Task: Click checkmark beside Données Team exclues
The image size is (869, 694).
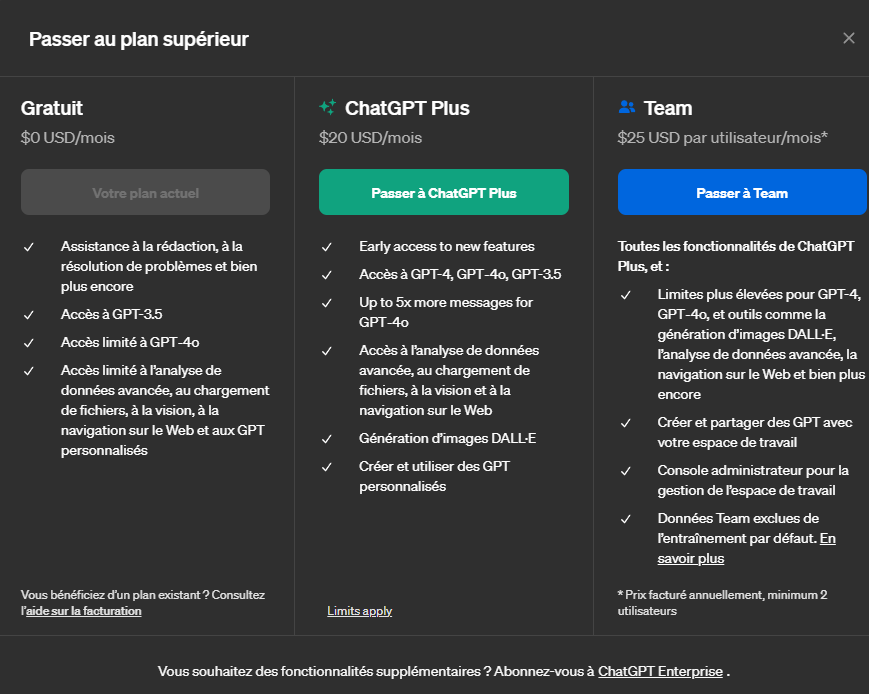Action: pyautogui.click(x=626, y=519)
